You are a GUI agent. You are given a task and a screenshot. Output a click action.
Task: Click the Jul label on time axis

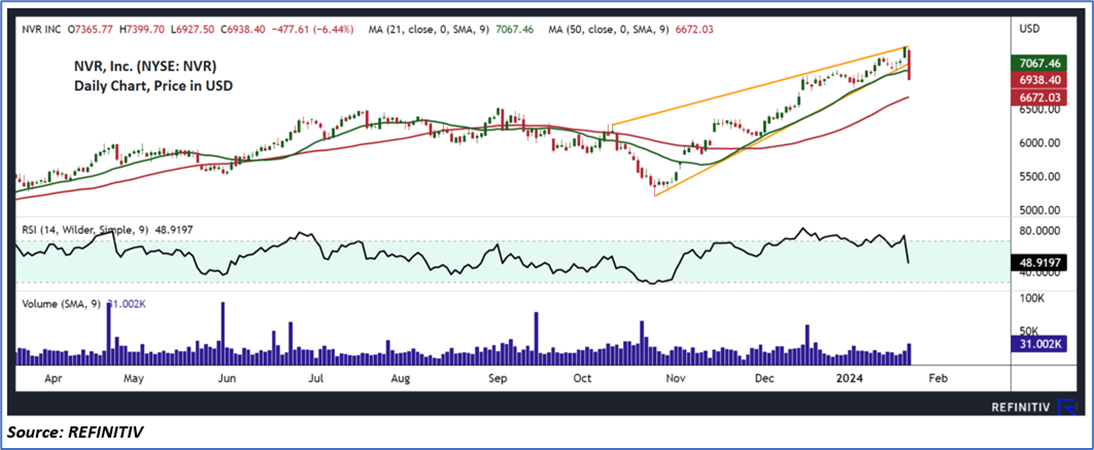click(x=316, y=379)
